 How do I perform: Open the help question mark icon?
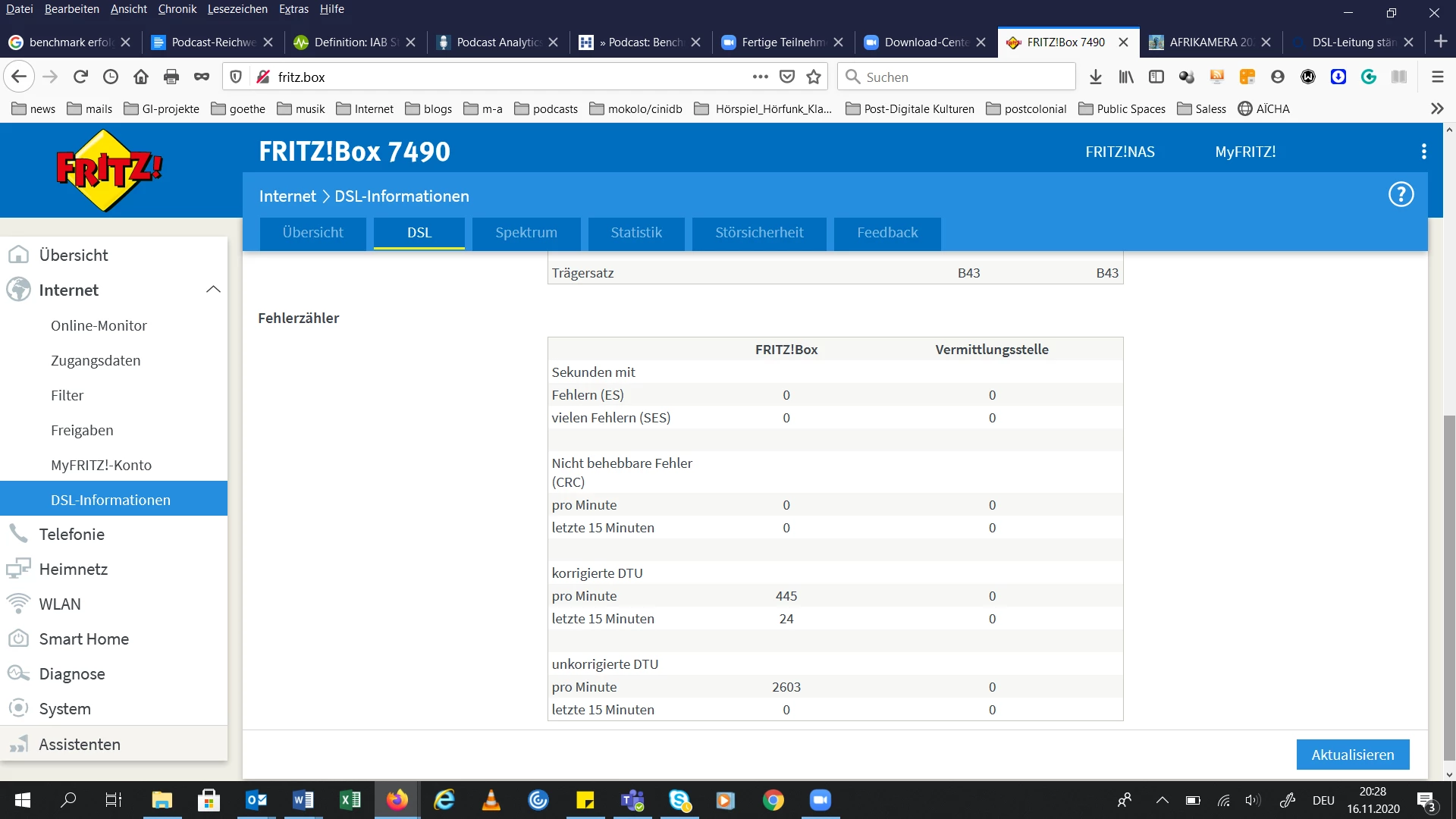[1401, 195]
